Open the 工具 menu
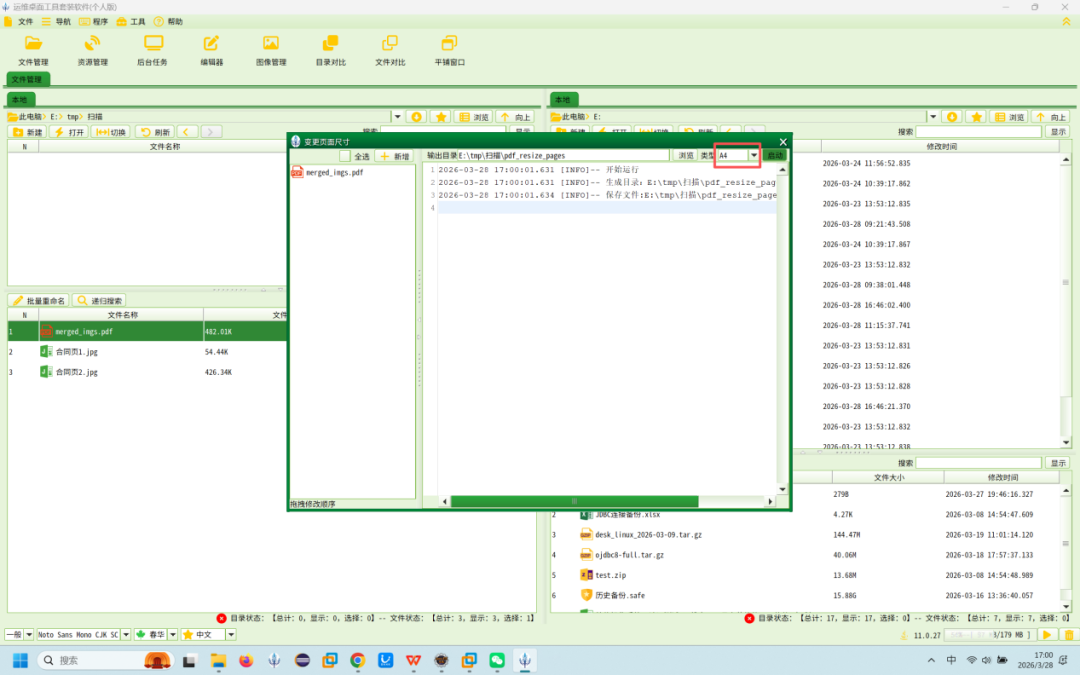1080x675 pixels. (x=131, y=21)
